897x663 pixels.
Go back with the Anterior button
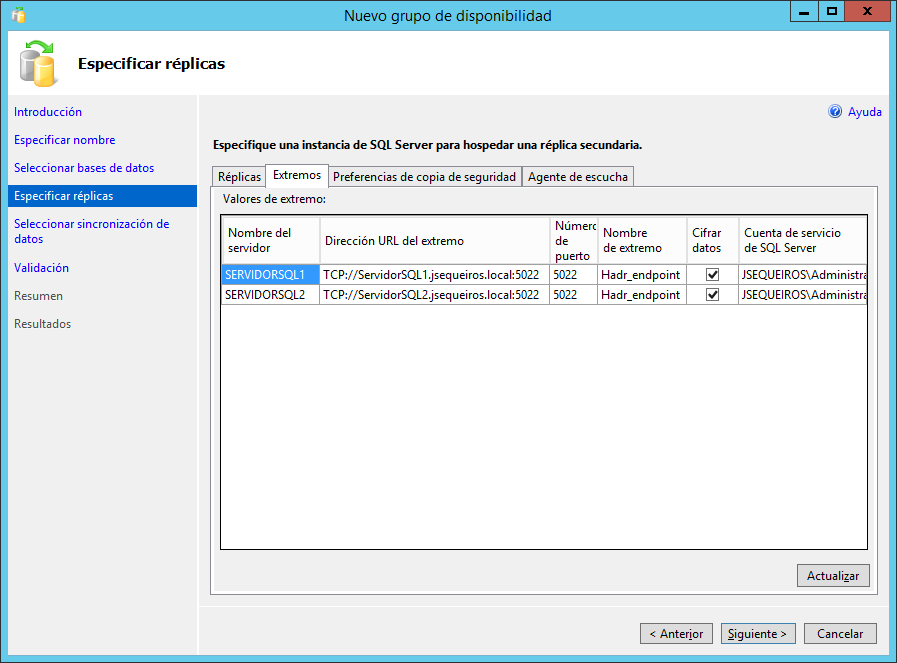coord(676,633)
